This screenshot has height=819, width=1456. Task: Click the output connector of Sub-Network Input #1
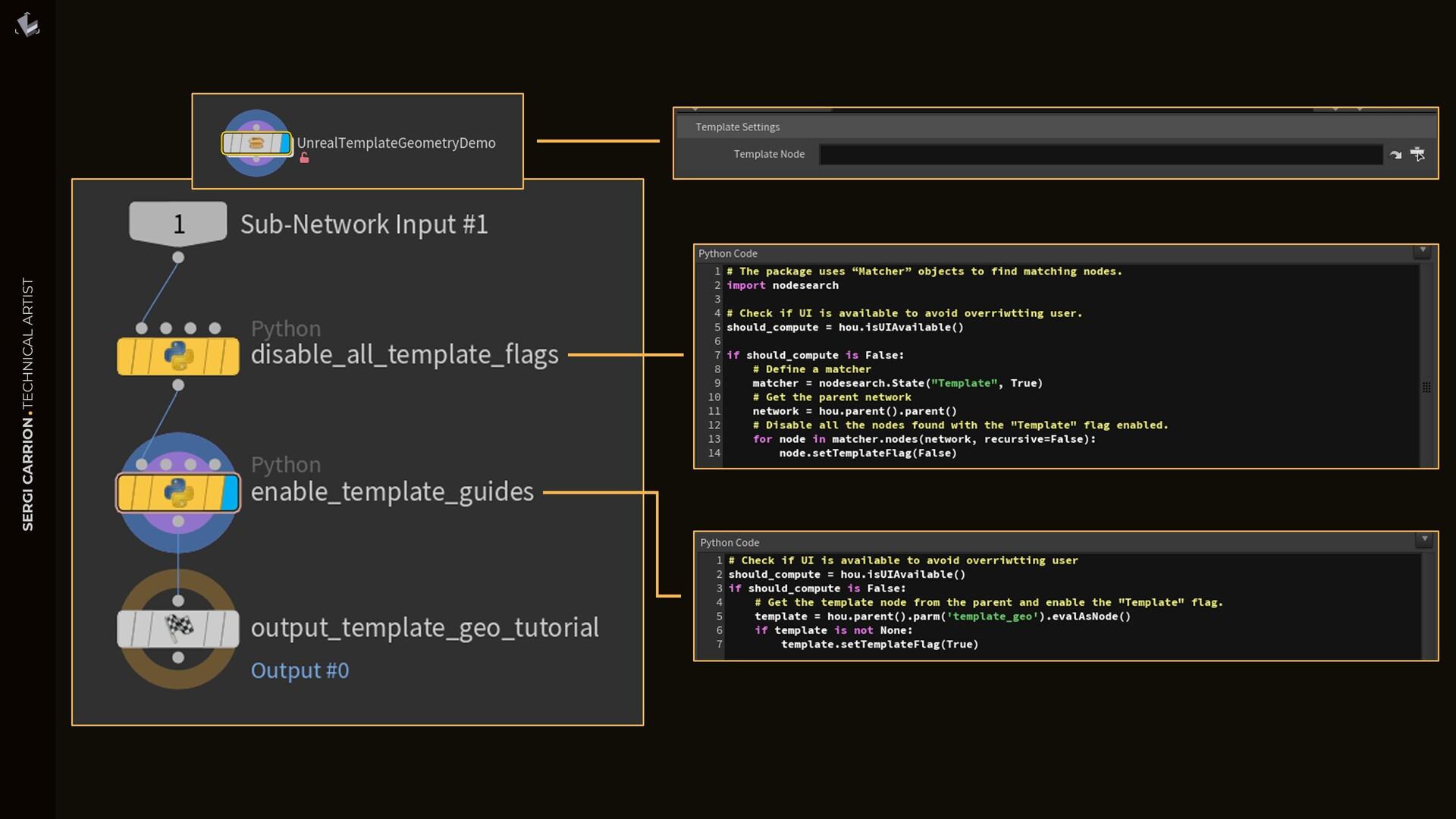(178, 258)
